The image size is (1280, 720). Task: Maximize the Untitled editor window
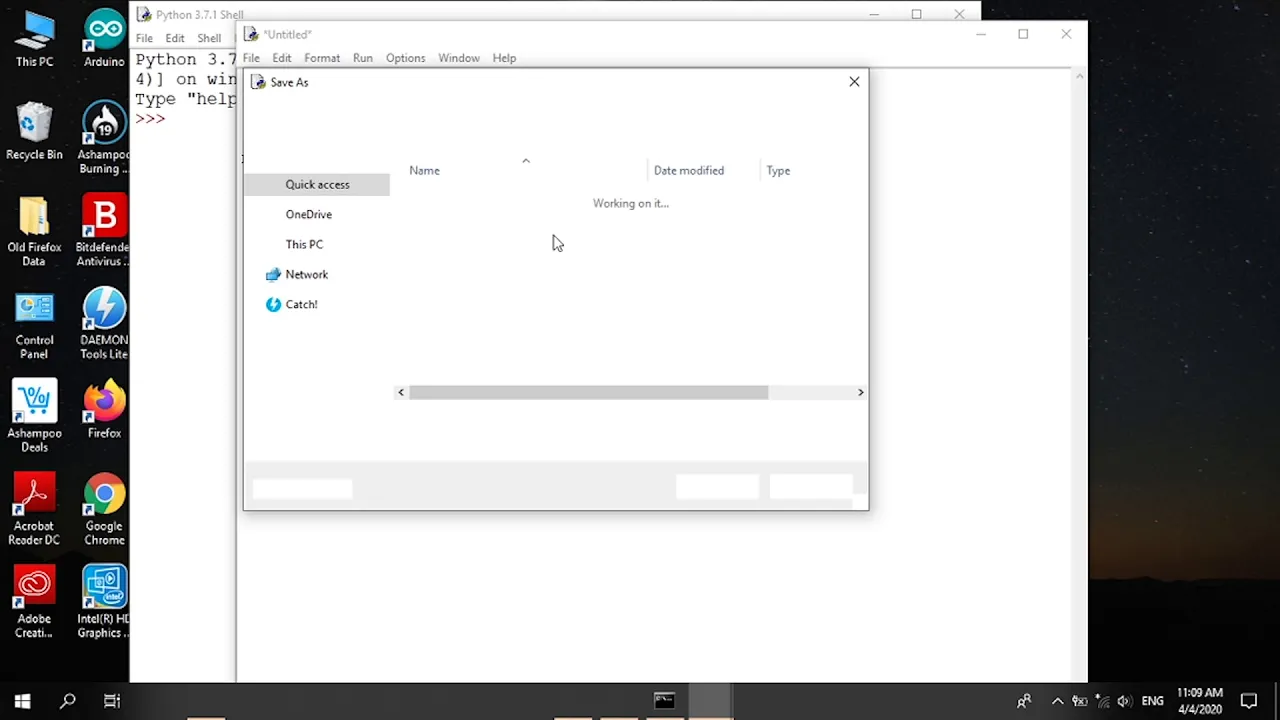click(1023, 34)
